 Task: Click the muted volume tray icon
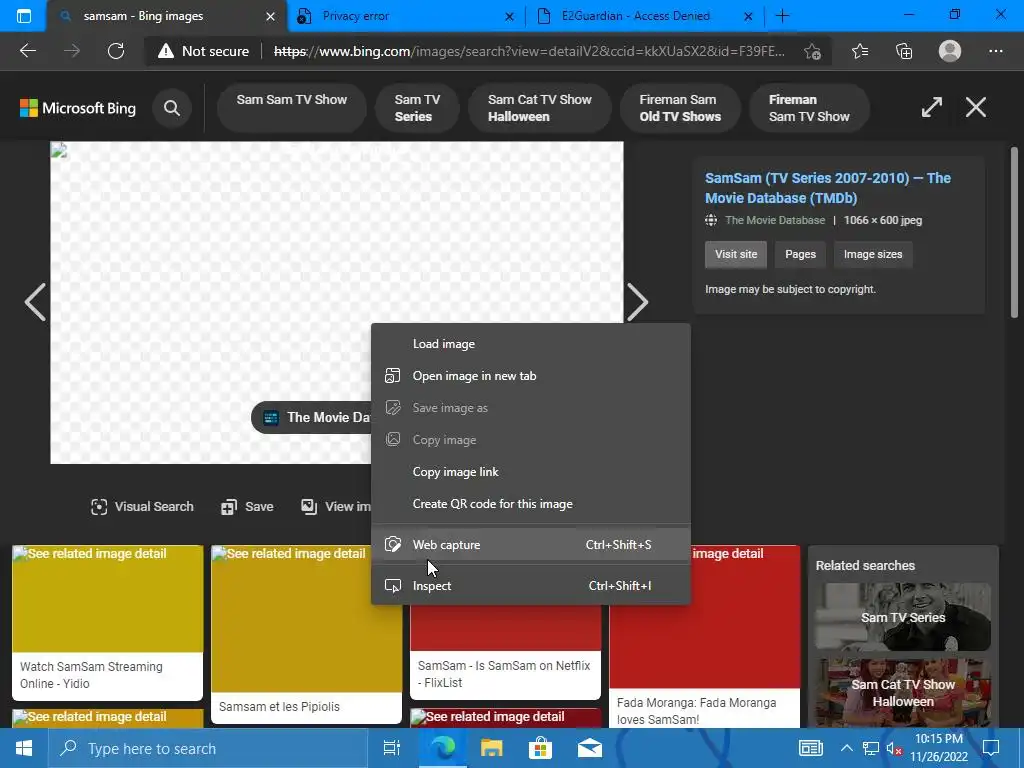pyautogui.click(x=894, y=748)
